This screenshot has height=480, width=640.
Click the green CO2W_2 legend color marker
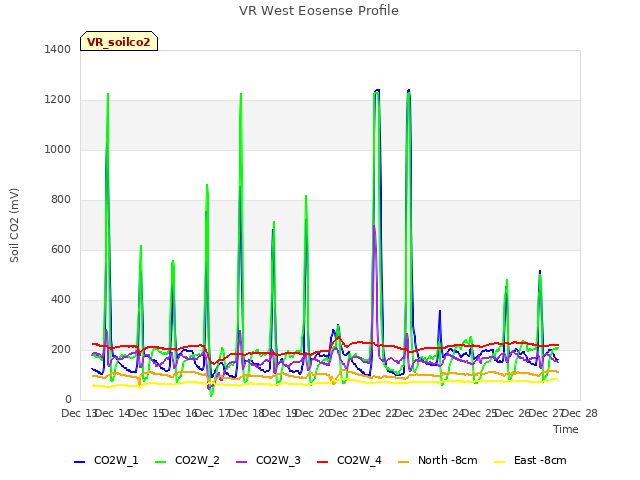[x=161, y=462]
